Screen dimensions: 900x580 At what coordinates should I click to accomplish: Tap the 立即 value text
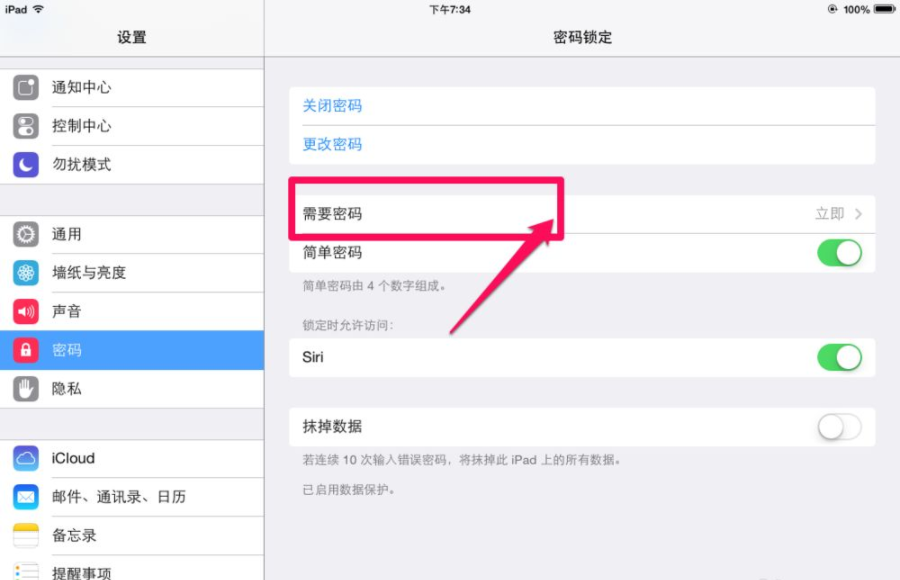click(829, 214)
